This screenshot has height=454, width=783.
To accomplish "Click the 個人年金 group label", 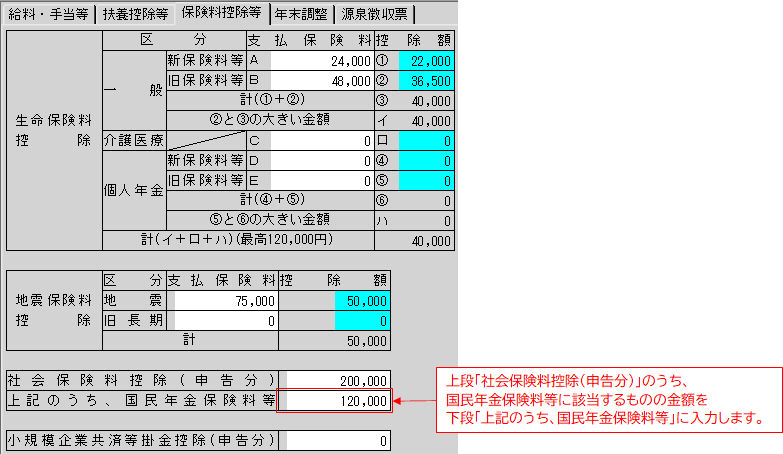I will pyautogui.click(x=134, y=191).
